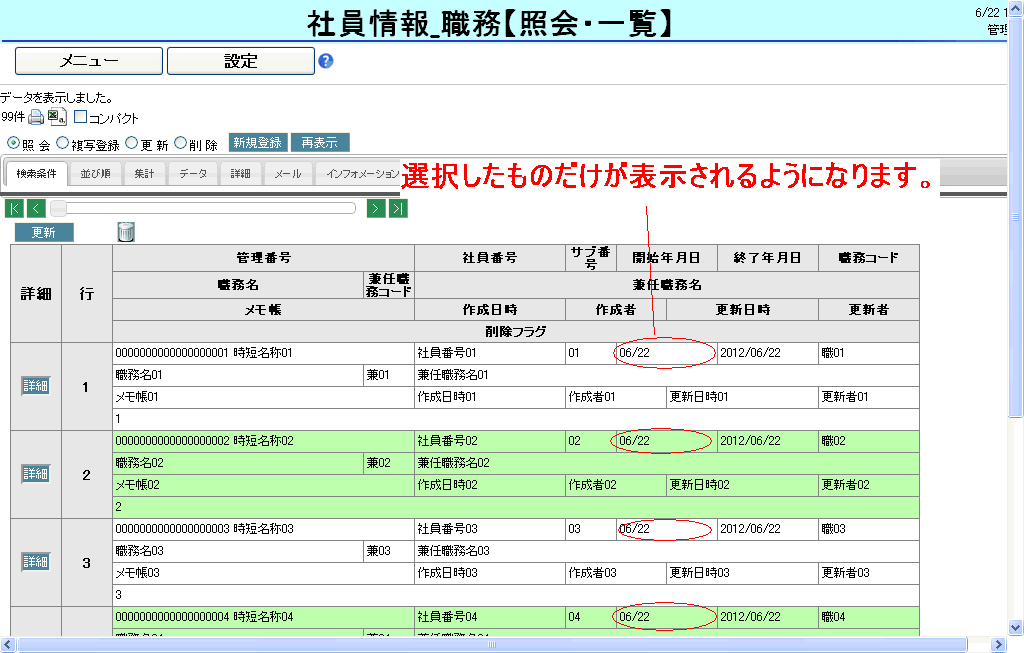Click the blue help question mark icon

(x=325, y=61)
